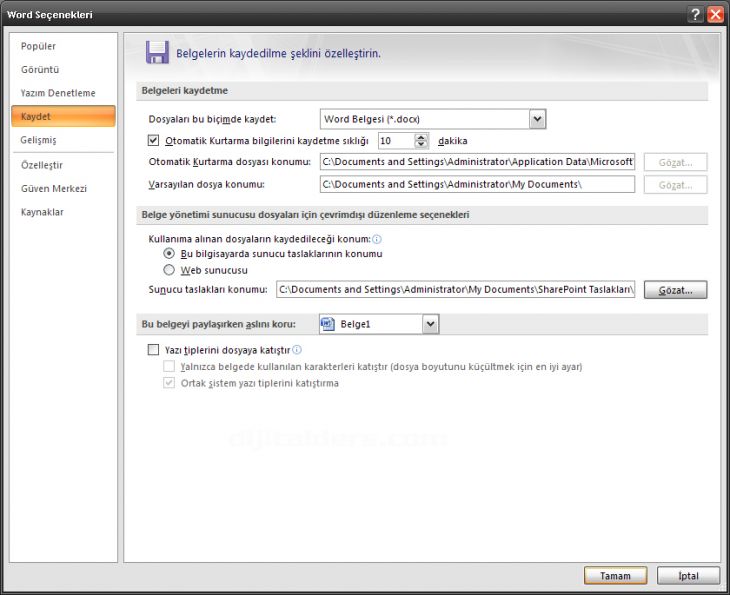The height and width of the screenshot is (595, 730).
Task: Click the Varsayılan dosya konumu path field
Action: [x=477, y=184]
